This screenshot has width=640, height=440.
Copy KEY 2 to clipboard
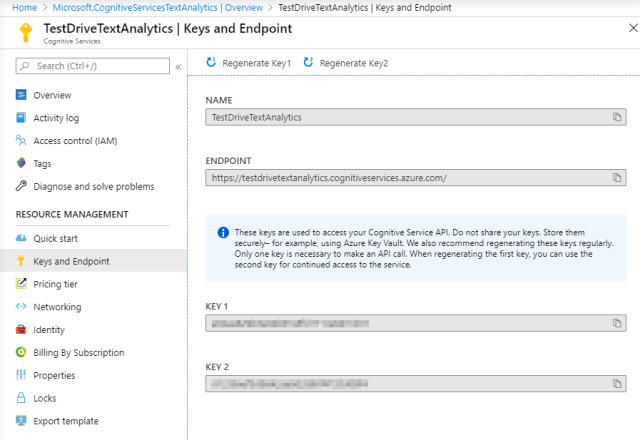pos(617,384)
